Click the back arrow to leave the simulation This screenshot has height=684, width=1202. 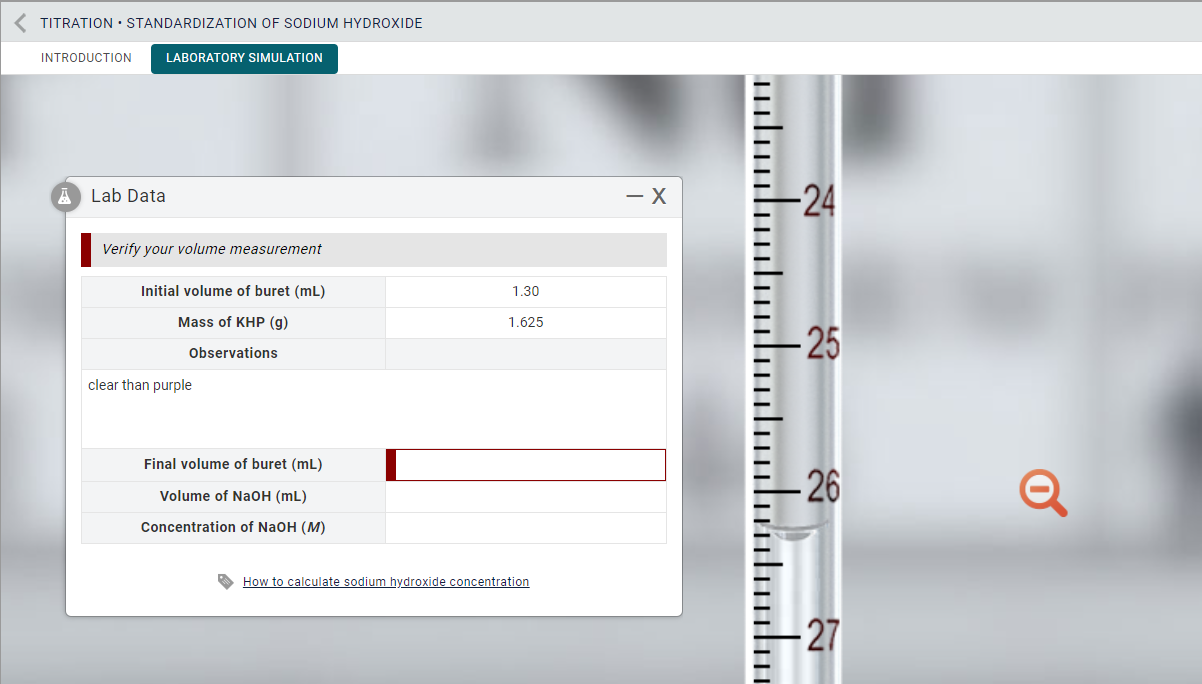(19, 22)
